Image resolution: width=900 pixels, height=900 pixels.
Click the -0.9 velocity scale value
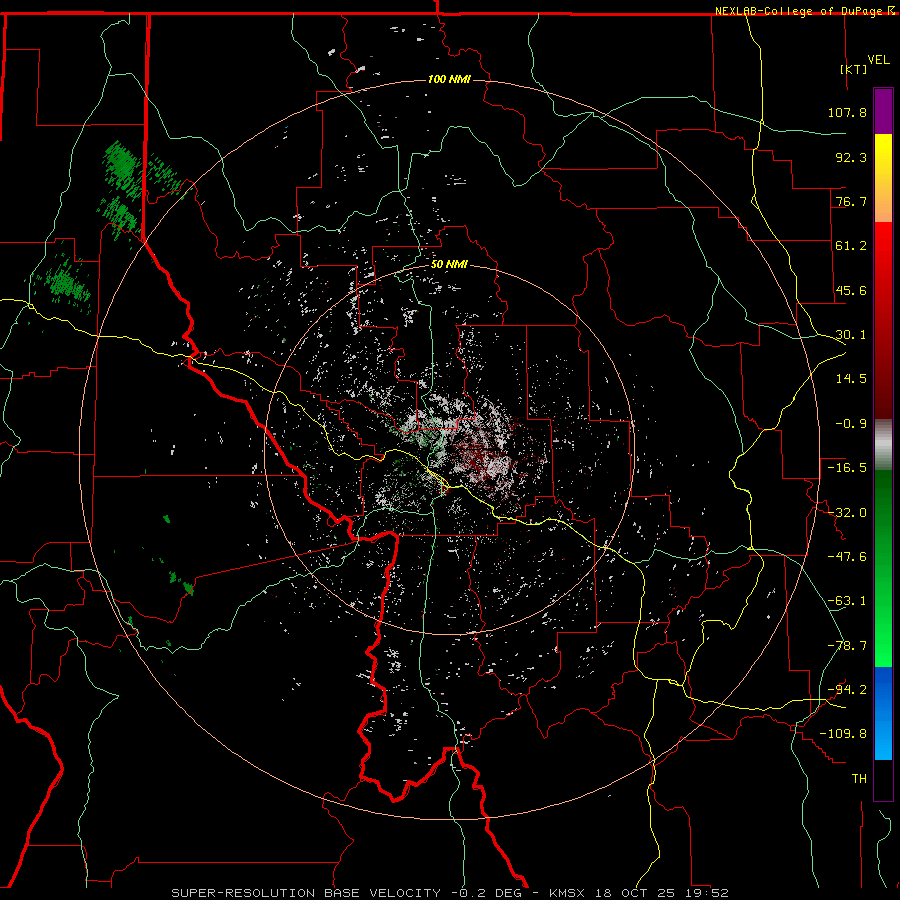(x=851, y=424)
